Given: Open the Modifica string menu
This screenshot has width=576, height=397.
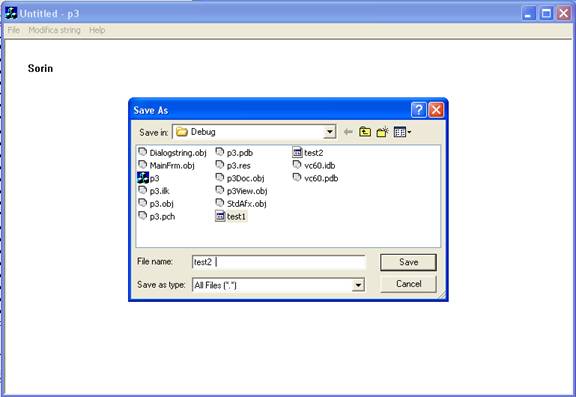Looking at the screenshot, I should point(54,30).
